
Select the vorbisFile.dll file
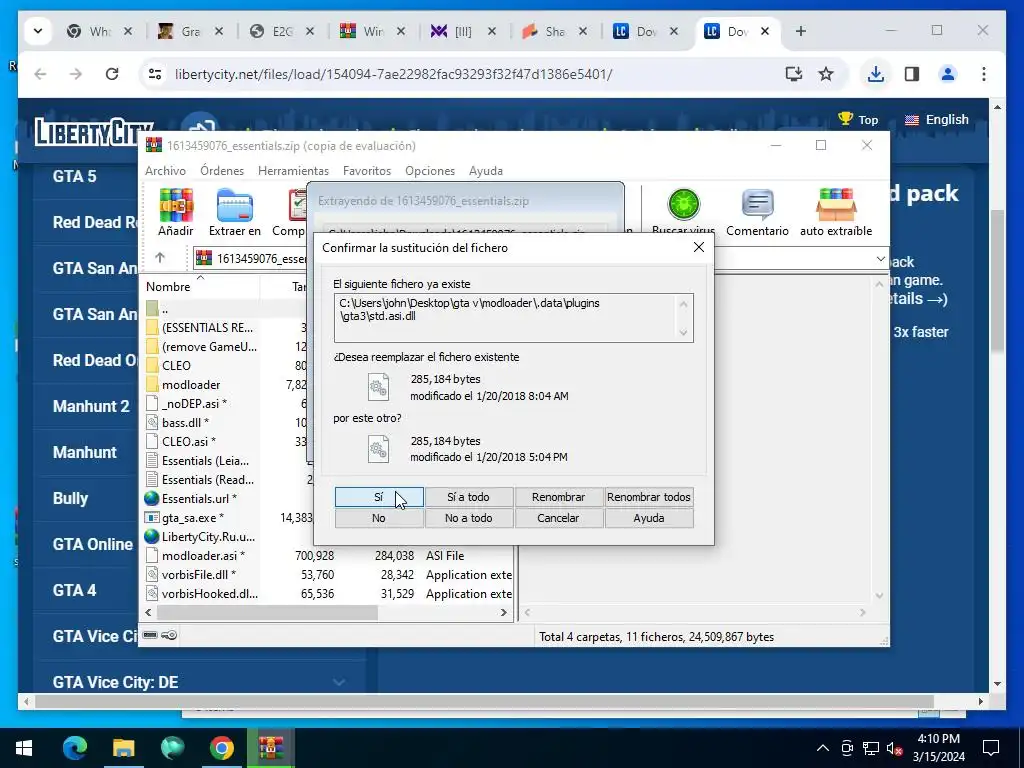click(x=199, y=575)
